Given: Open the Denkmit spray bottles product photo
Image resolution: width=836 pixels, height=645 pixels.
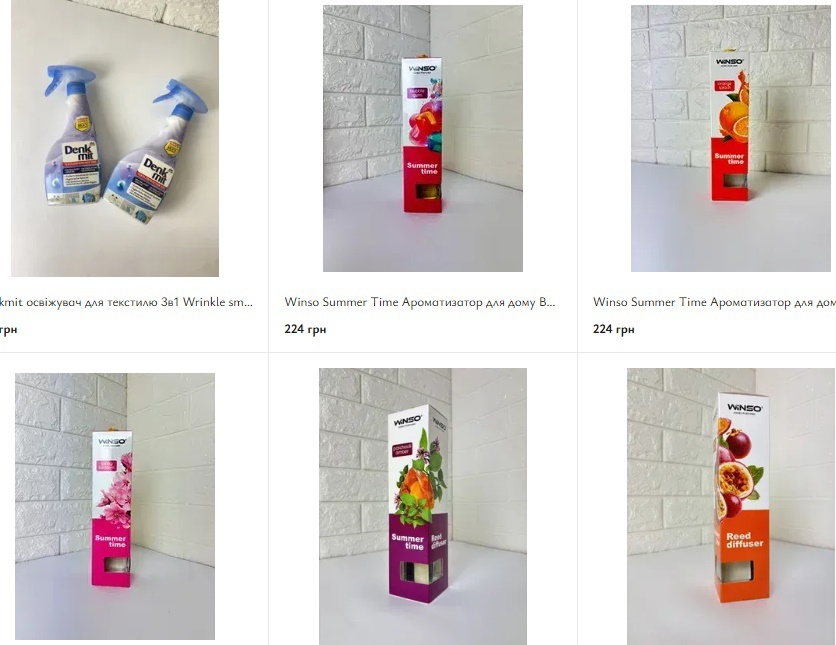Looking at the screenshot, I should click(x=115, y=138).
